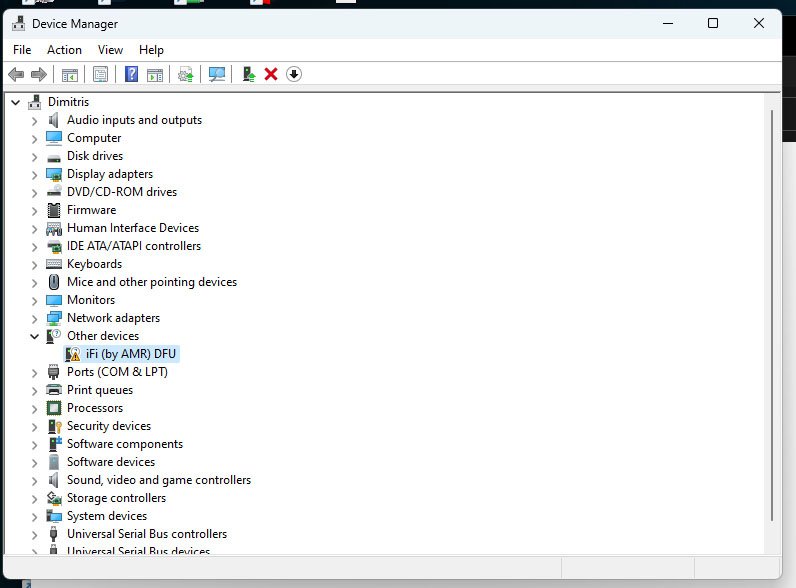Expand the System devices chevron
796x588 pixels.
[35, 517]
